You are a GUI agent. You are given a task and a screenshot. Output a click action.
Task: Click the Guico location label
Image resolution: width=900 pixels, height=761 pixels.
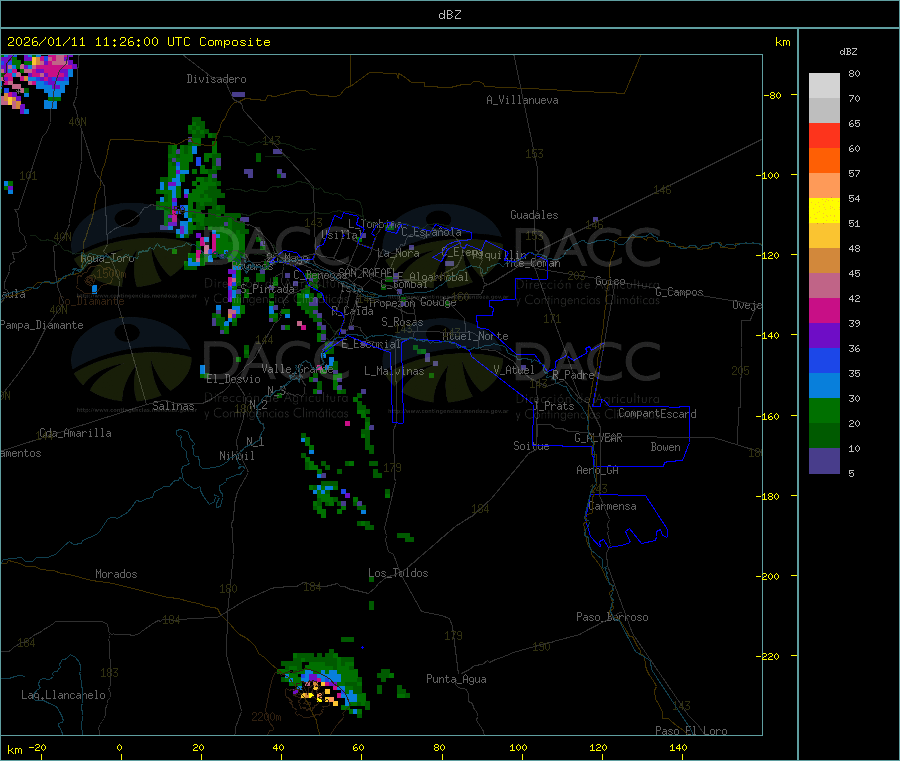[x=610, y=281]
